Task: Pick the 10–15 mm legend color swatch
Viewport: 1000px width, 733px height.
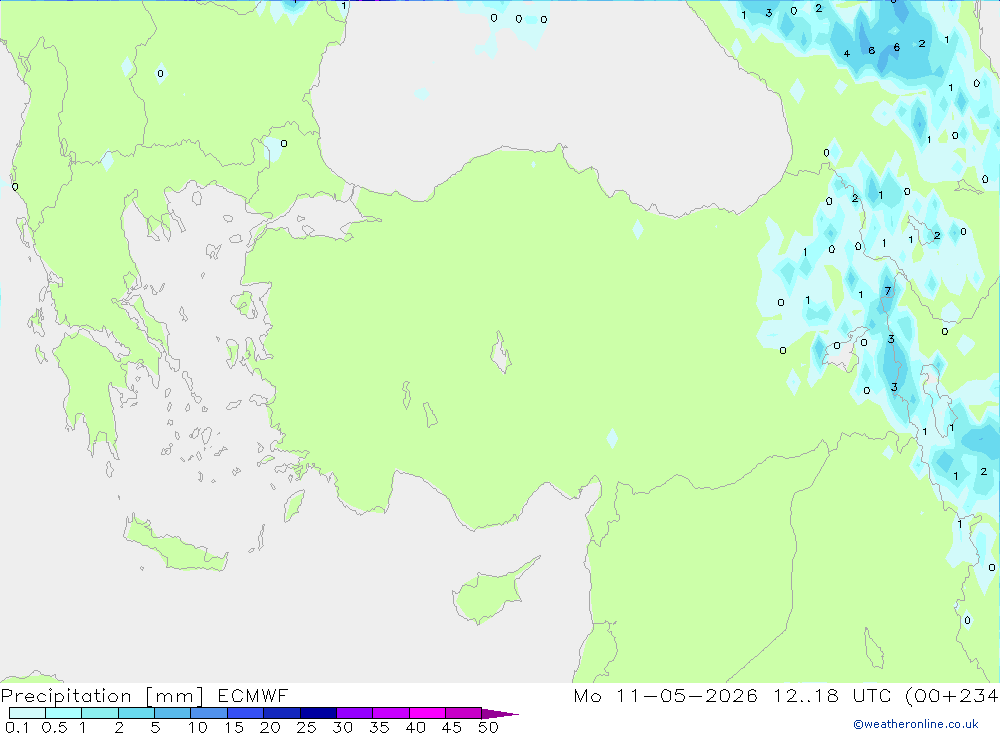Action: pos(209,713)
